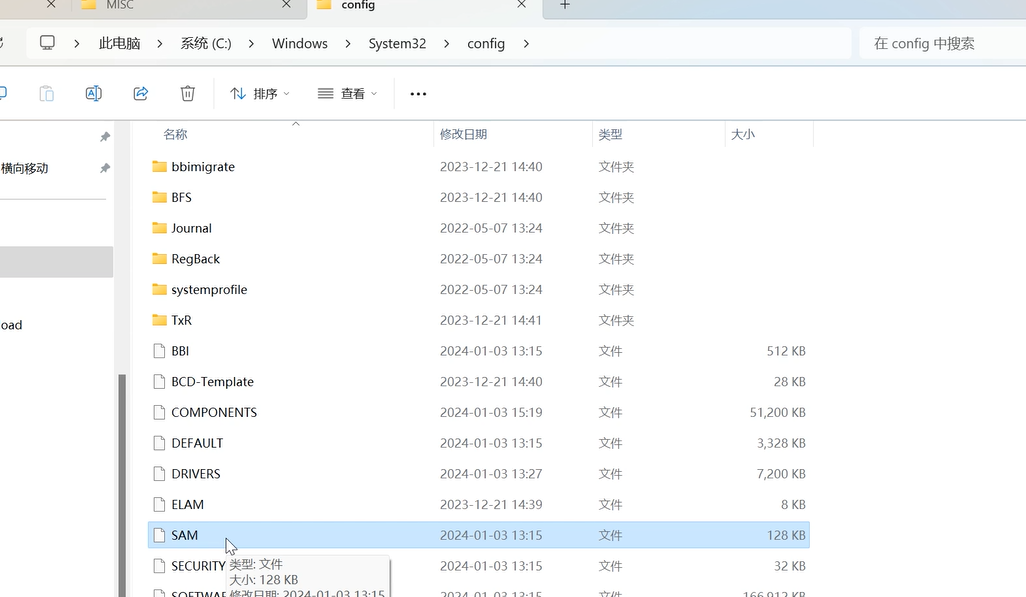Open the 排序 (Sort) dropdown
The width and height of the screenshot is (1026, 597).
259,93
